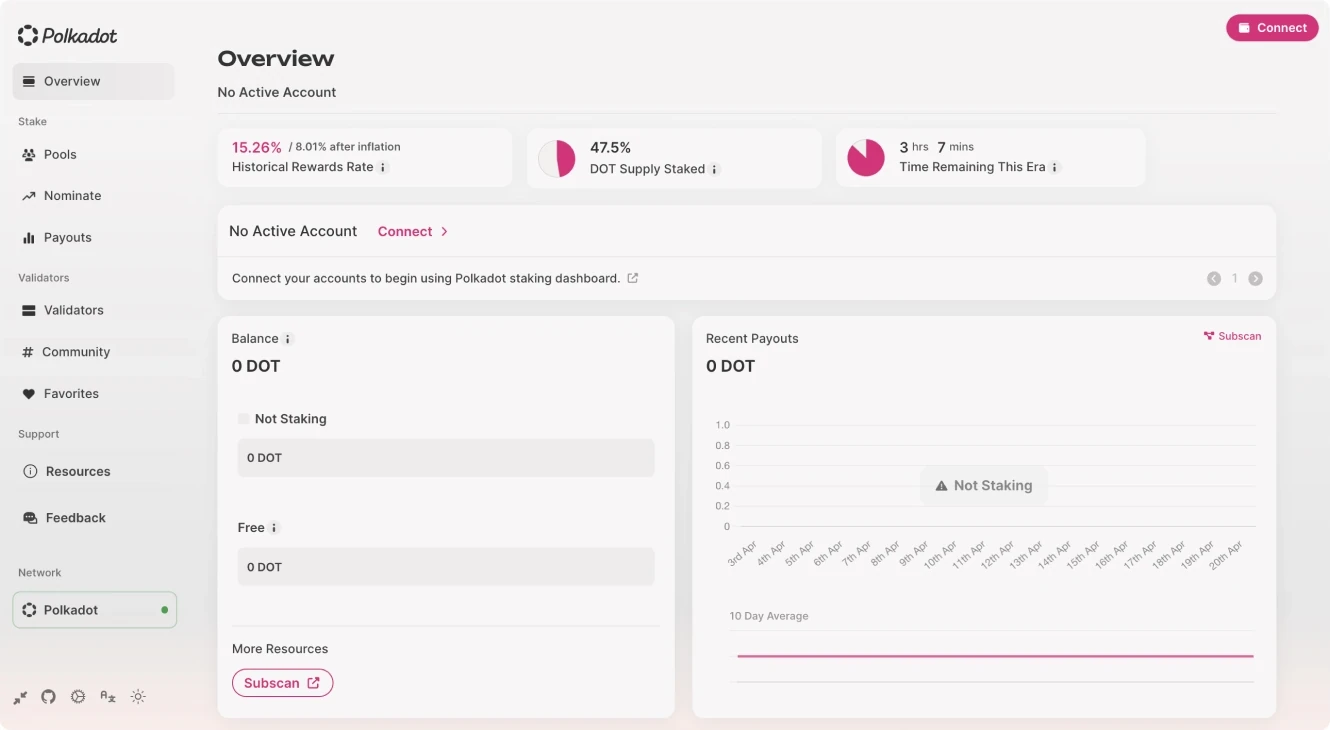Viewport: 1330px width, 730px height.
Task: Click the 20th Apr chart axis label
Action: [x=1226, y=553]
